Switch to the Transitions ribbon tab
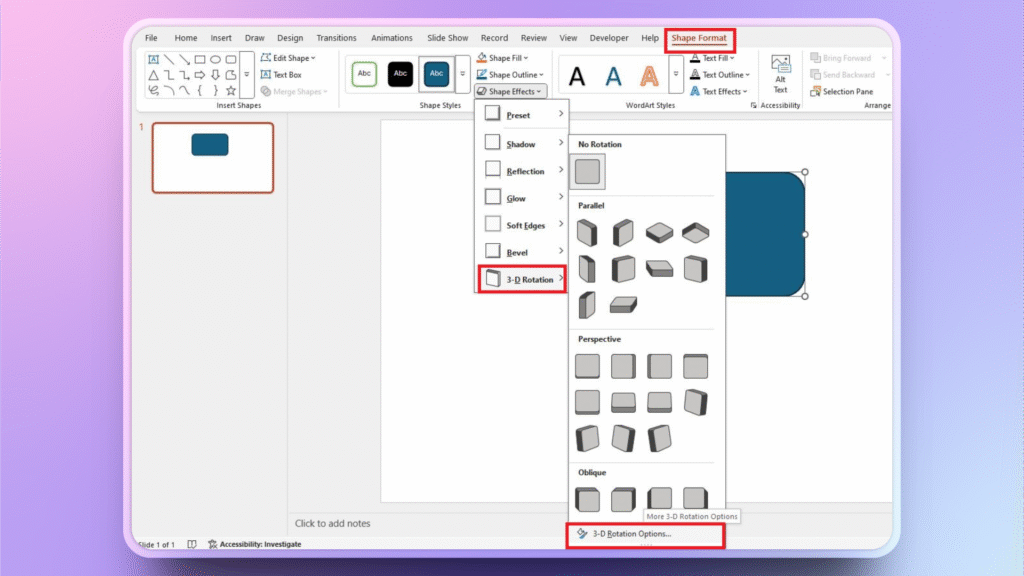Screen dimensions: 1024x576 (336, 38)
